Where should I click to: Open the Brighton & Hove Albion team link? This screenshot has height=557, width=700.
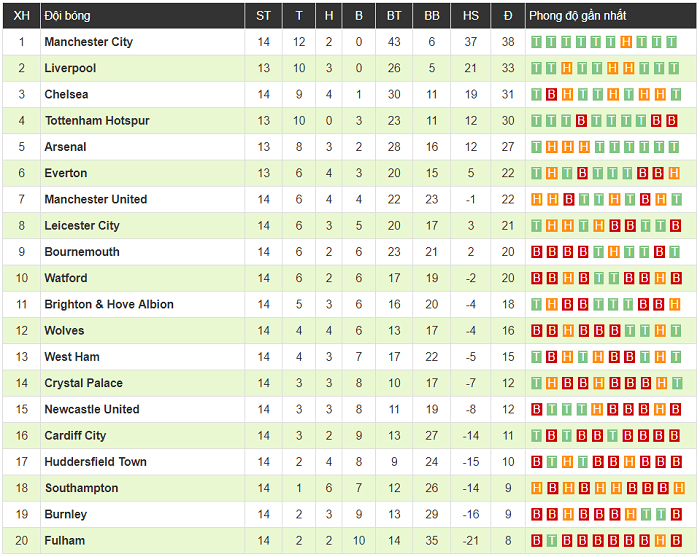point(109,305)
